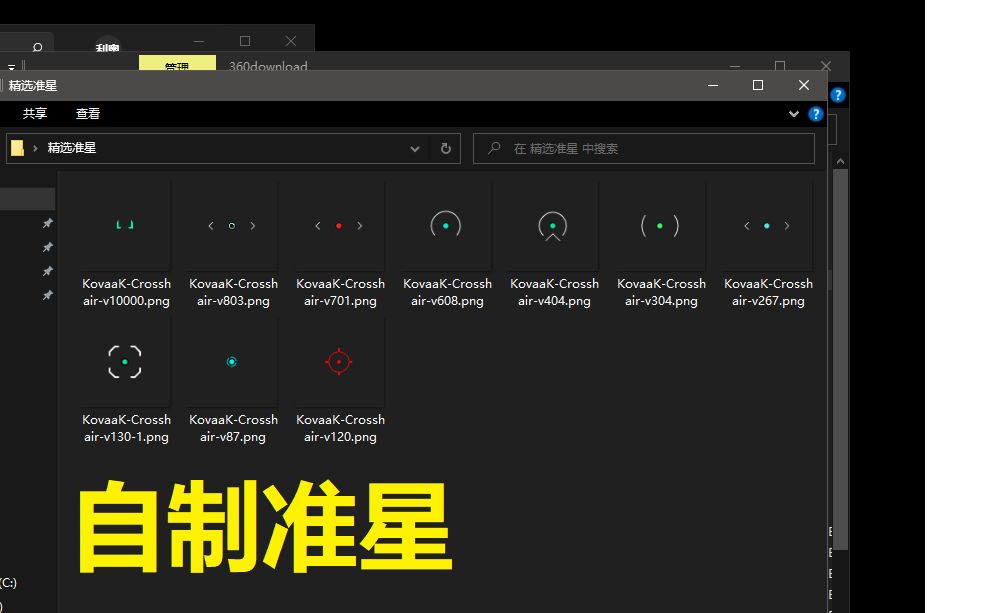Image resolution: width=981 pixels, height=613 pixels.
Task: Open the address bar history dropdown arrow
Action: coord(414,148)
